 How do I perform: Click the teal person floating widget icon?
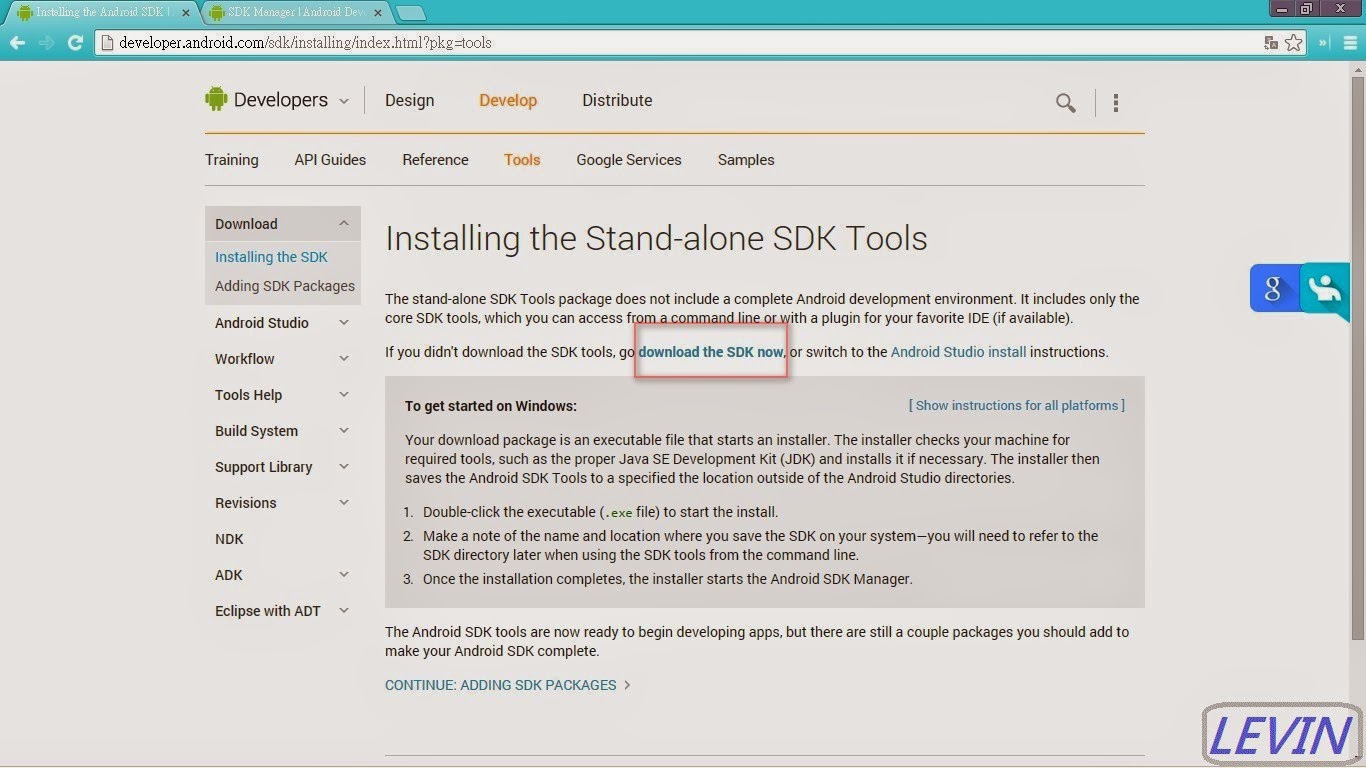click(x=1325, y=289)
